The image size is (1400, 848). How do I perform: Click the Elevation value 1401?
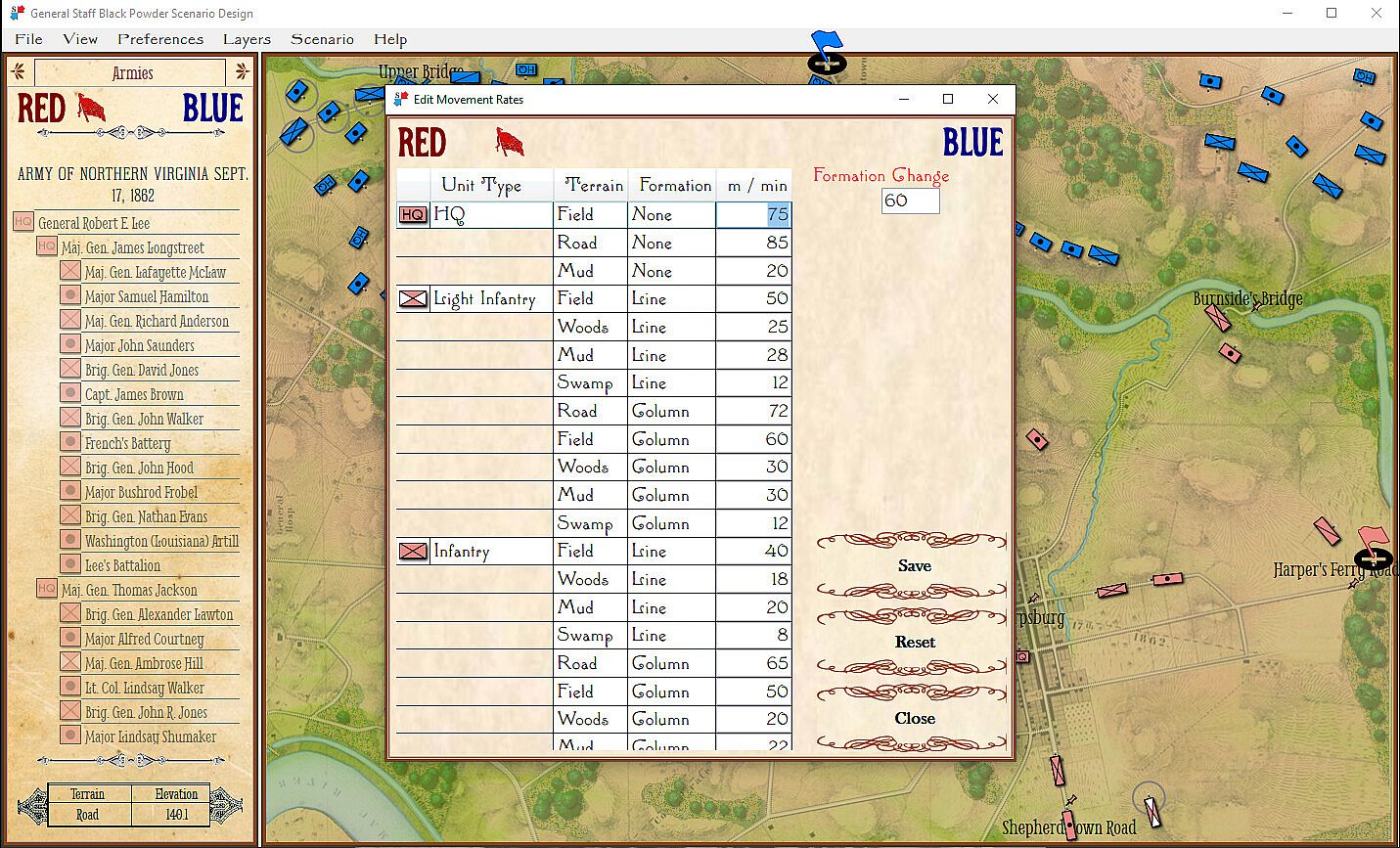click(x=176, y=814)
